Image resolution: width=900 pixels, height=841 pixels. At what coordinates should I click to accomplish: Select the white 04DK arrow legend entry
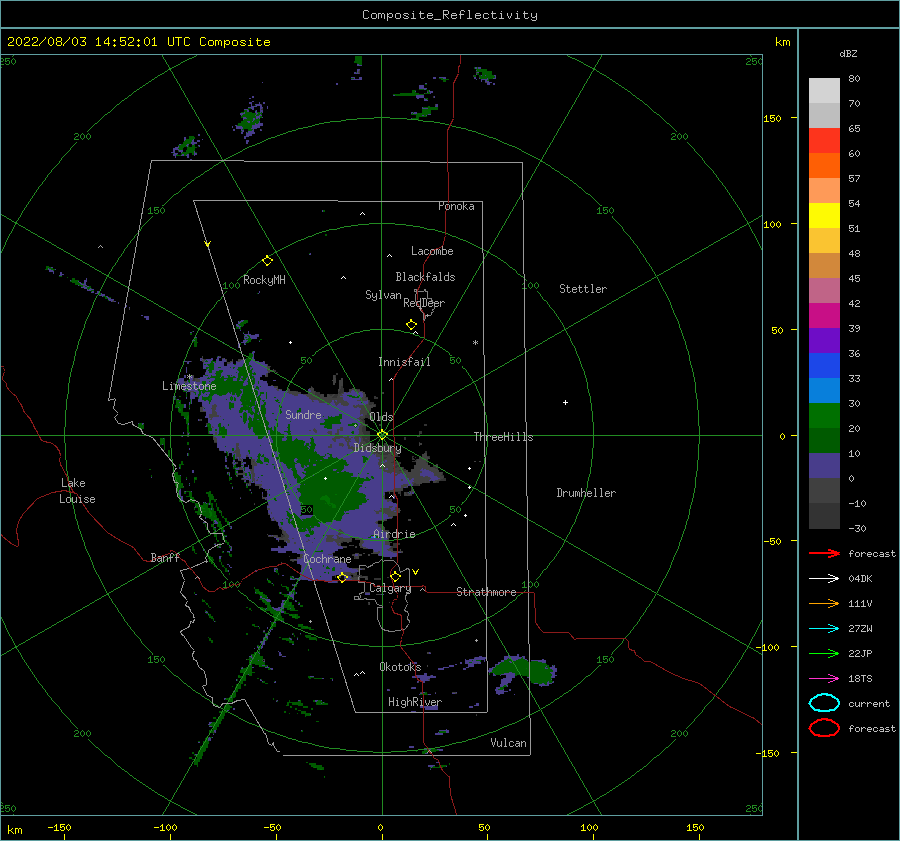point(824,578)
